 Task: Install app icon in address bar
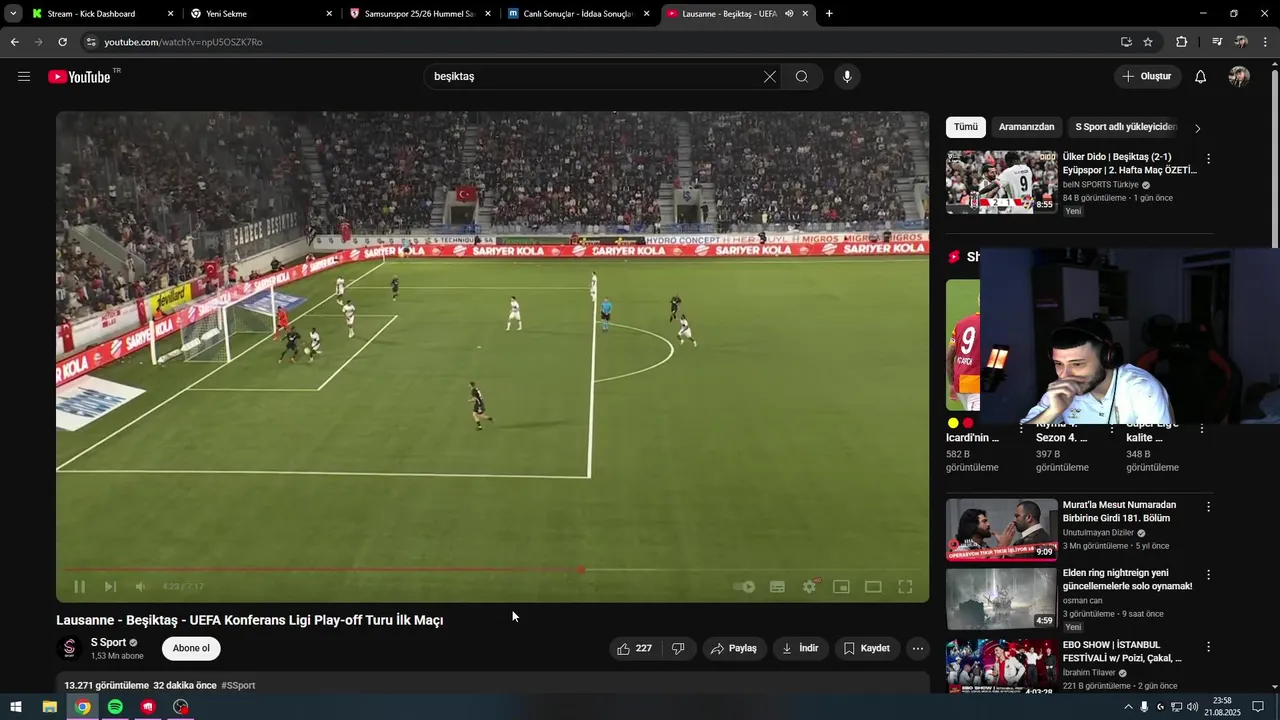coord(1126,42)
